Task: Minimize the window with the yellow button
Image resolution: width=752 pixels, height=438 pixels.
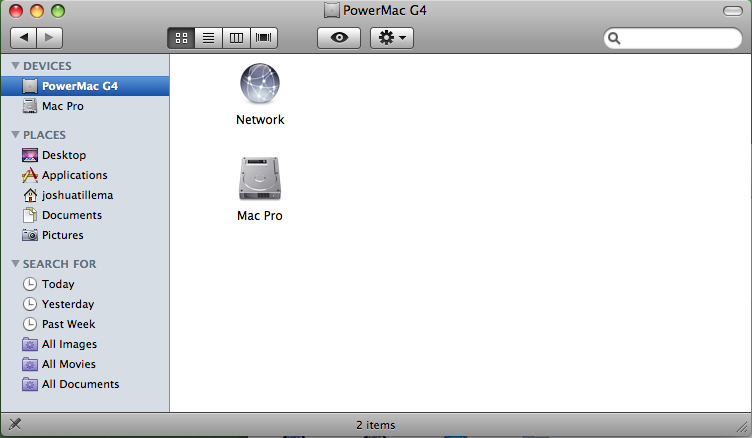Action: [x=37, y=11]
